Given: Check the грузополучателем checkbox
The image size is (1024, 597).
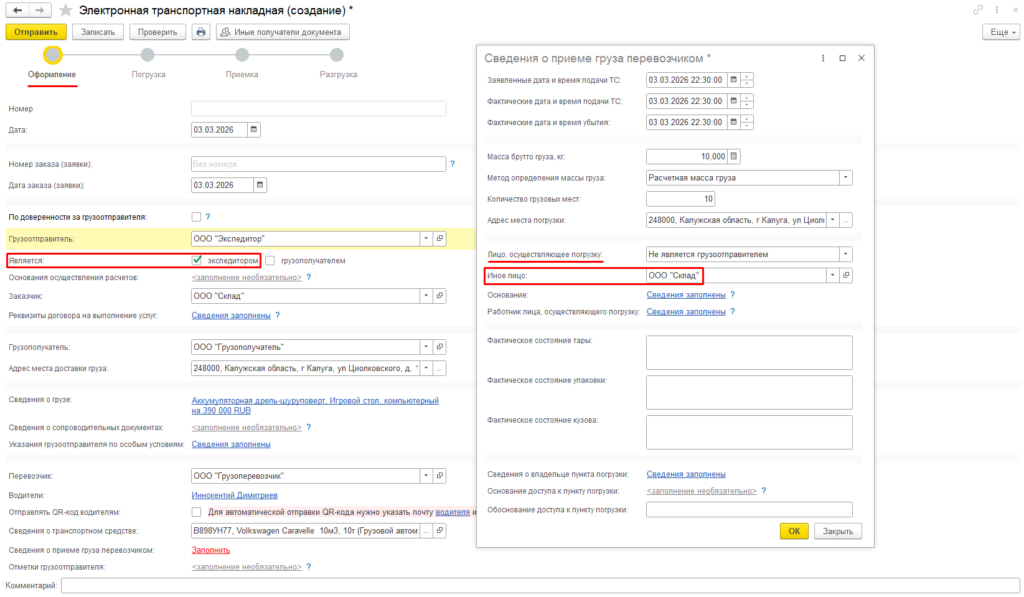Looking at the screenshot, I should (x=270, y=261).
